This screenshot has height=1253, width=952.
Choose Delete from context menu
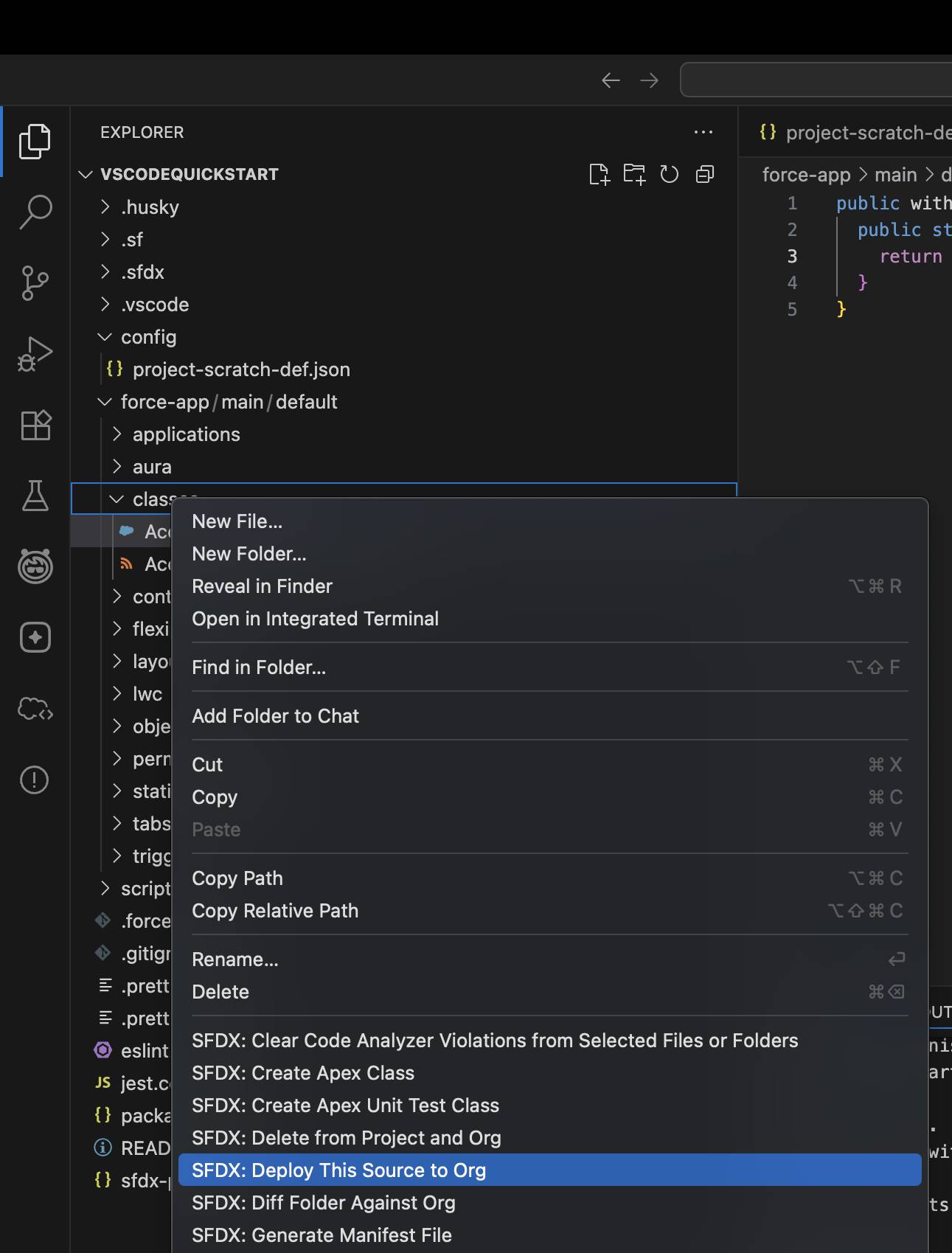point(549,992)
